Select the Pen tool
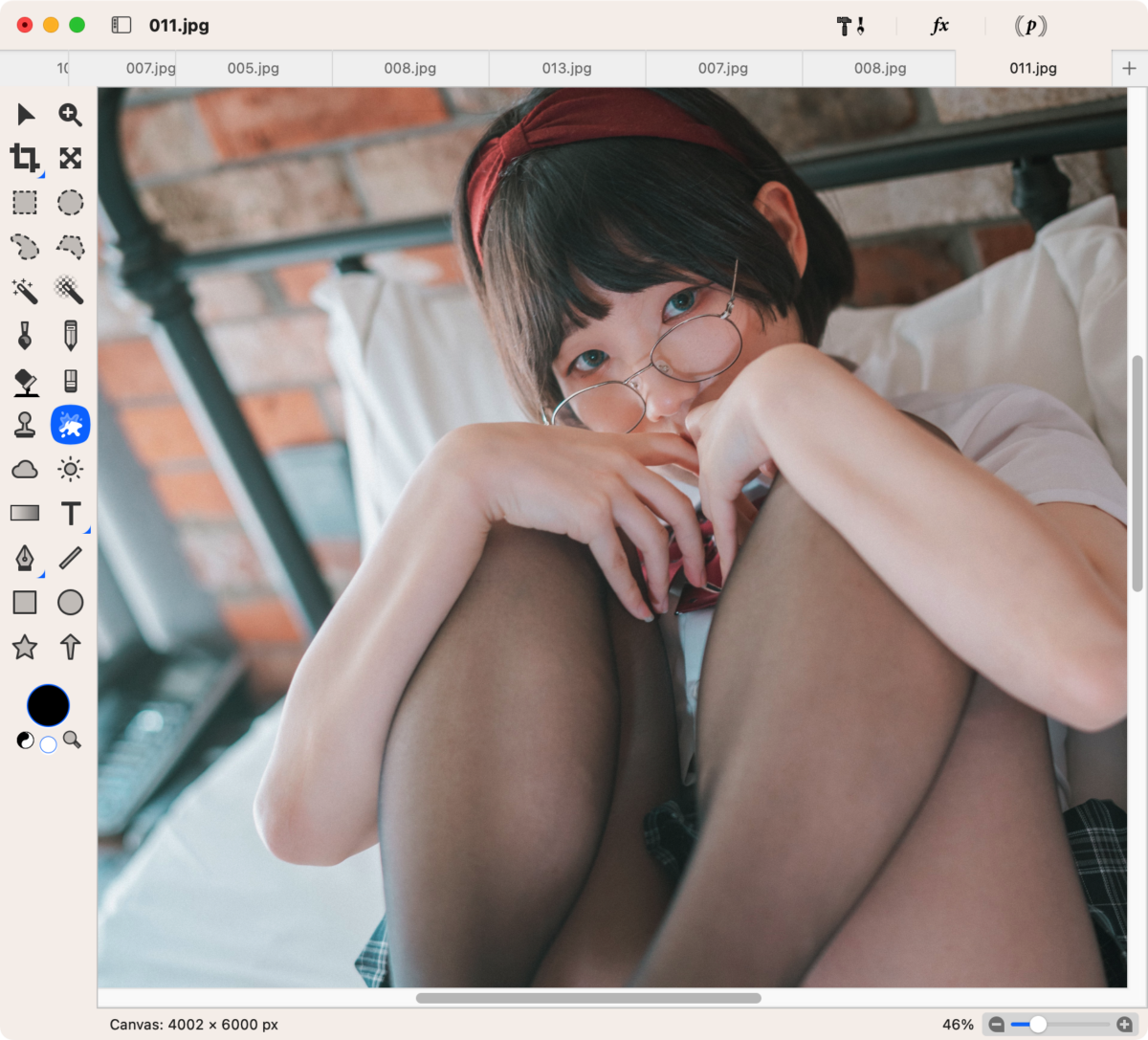This screenshot has height=1040, width=1148. [25, 558]
